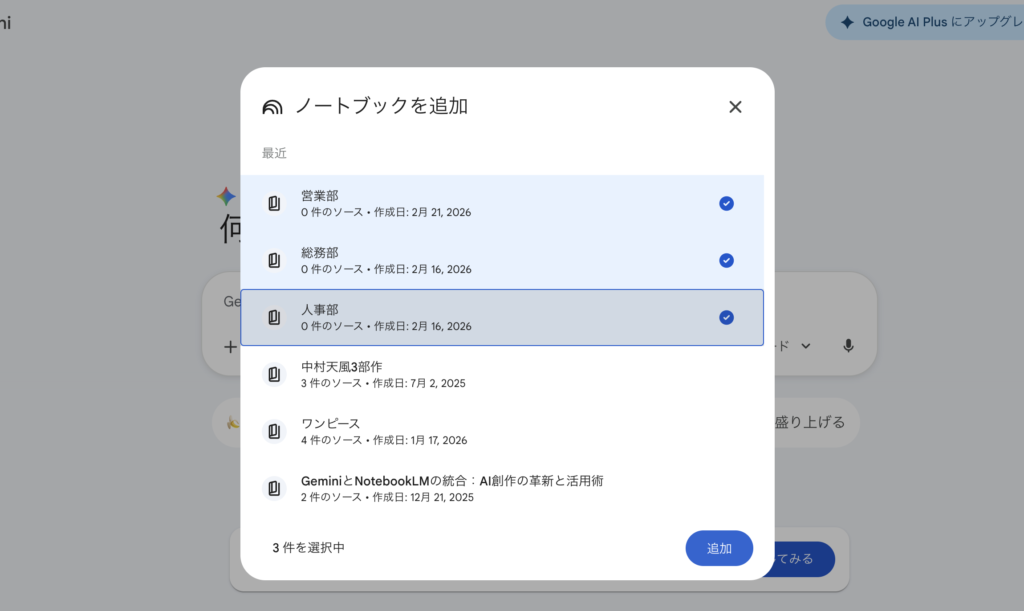Click the notebook icon next to 人事部
Screen dimensions: 1024x611
[x=272, y=317]
